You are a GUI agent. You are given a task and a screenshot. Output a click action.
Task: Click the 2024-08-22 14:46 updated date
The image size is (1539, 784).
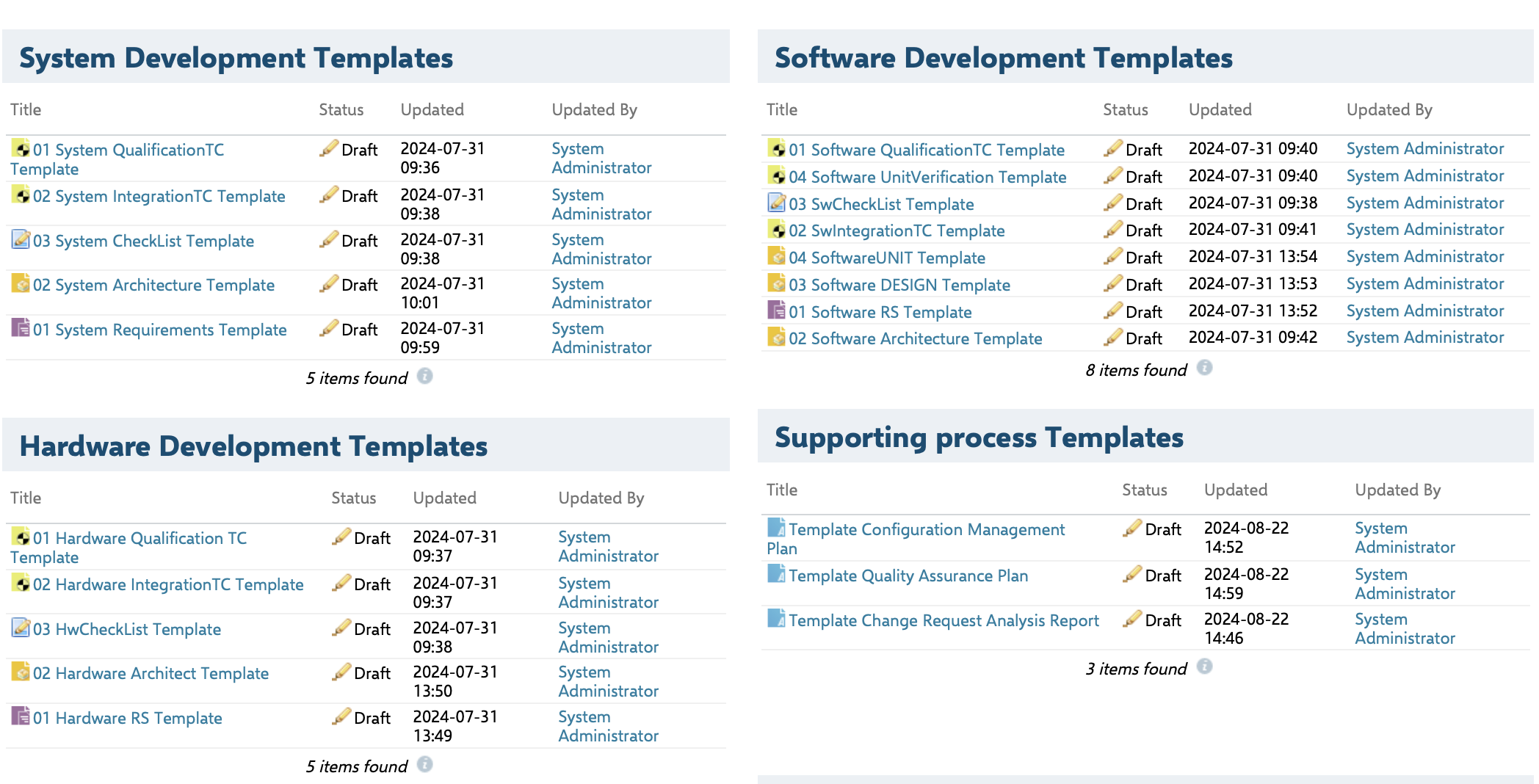(1246, 628)
